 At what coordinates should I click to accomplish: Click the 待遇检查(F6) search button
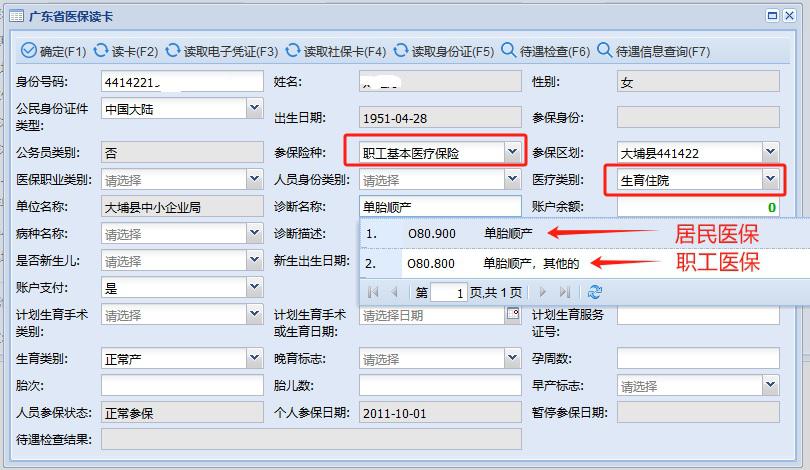pos(546,51)
